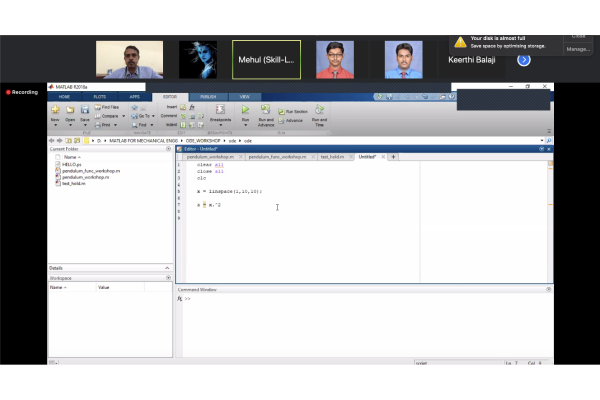The height and width of the screenshot is (400, 600).
Task: Expand the Run dropdown arrow
Action: point(245,125)
